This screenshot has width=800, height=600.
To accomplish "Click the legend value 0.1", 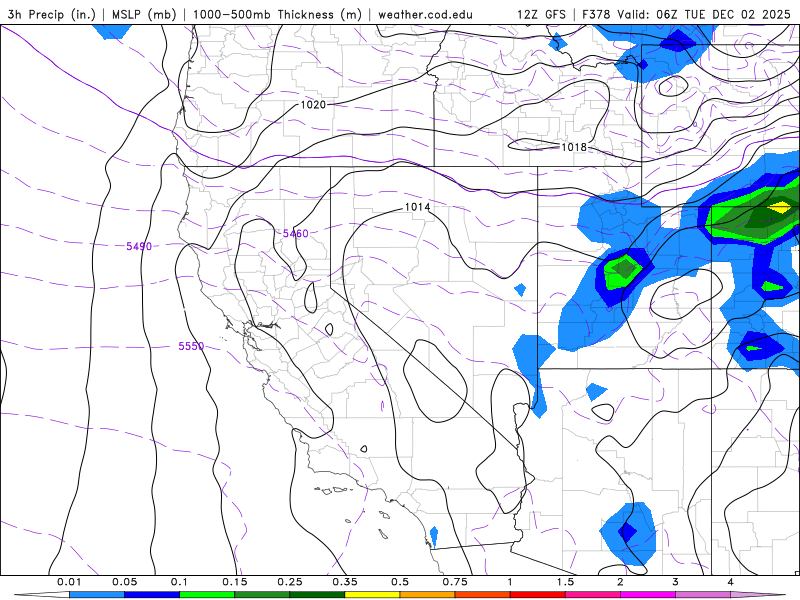I will click(x=180, y=582).
